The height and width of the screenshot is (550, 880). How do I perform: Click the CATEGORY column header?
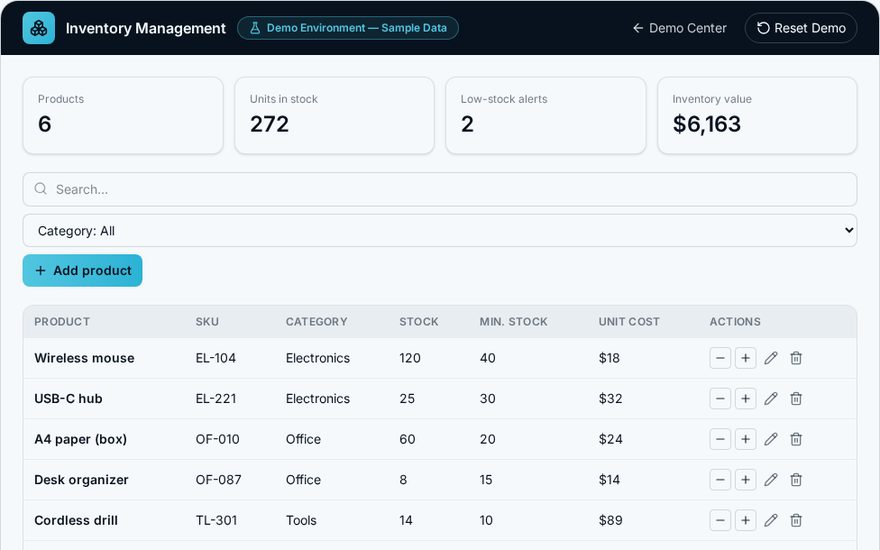[x=317, y=322]
